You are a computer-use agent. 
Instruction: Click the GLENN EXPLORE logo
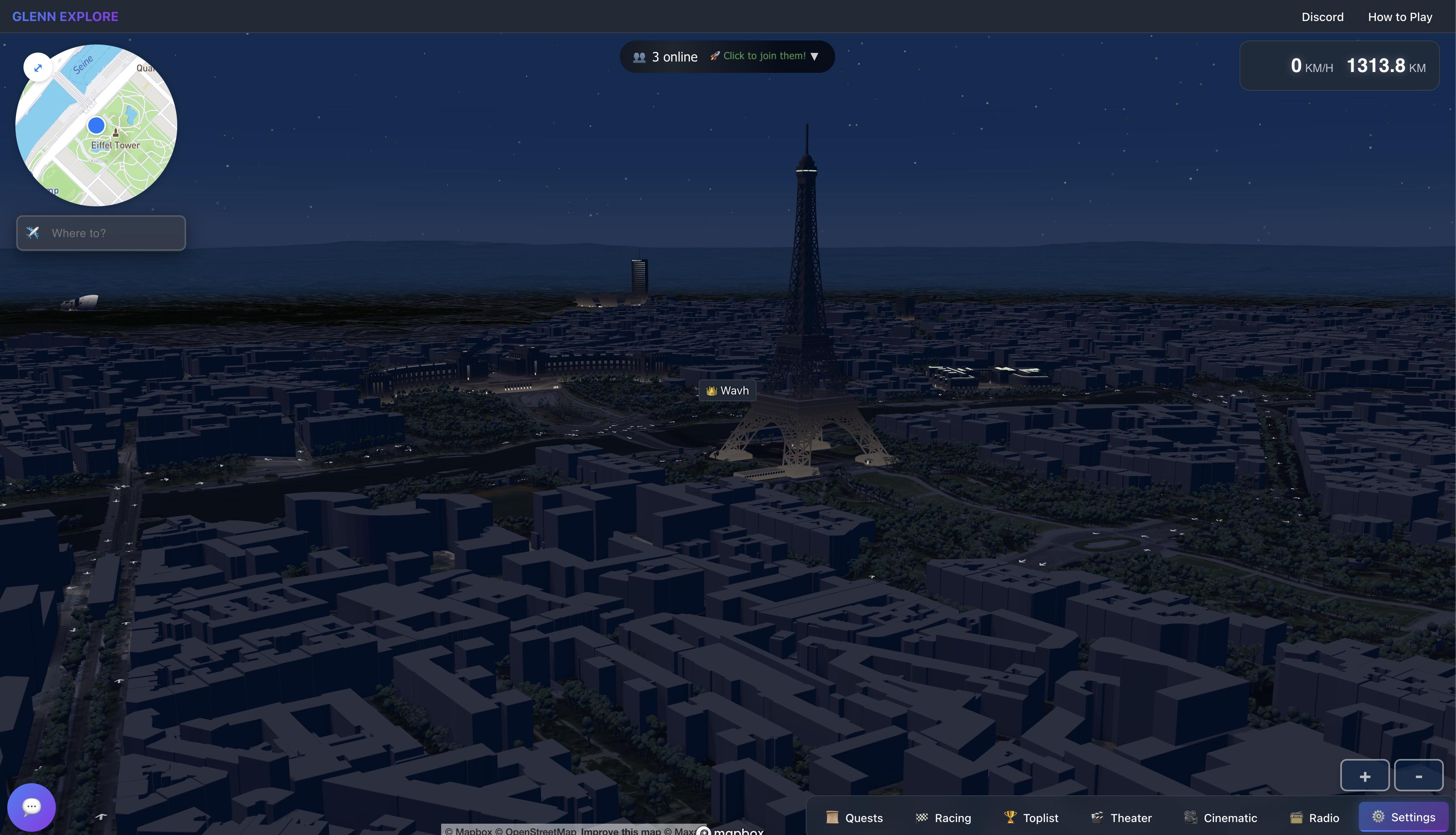point(65,16)
